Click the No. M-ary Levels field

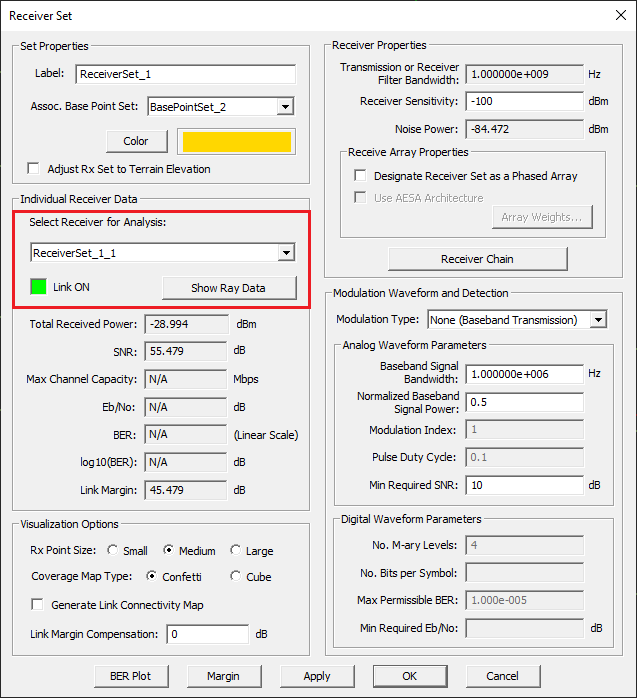(524, 545)
